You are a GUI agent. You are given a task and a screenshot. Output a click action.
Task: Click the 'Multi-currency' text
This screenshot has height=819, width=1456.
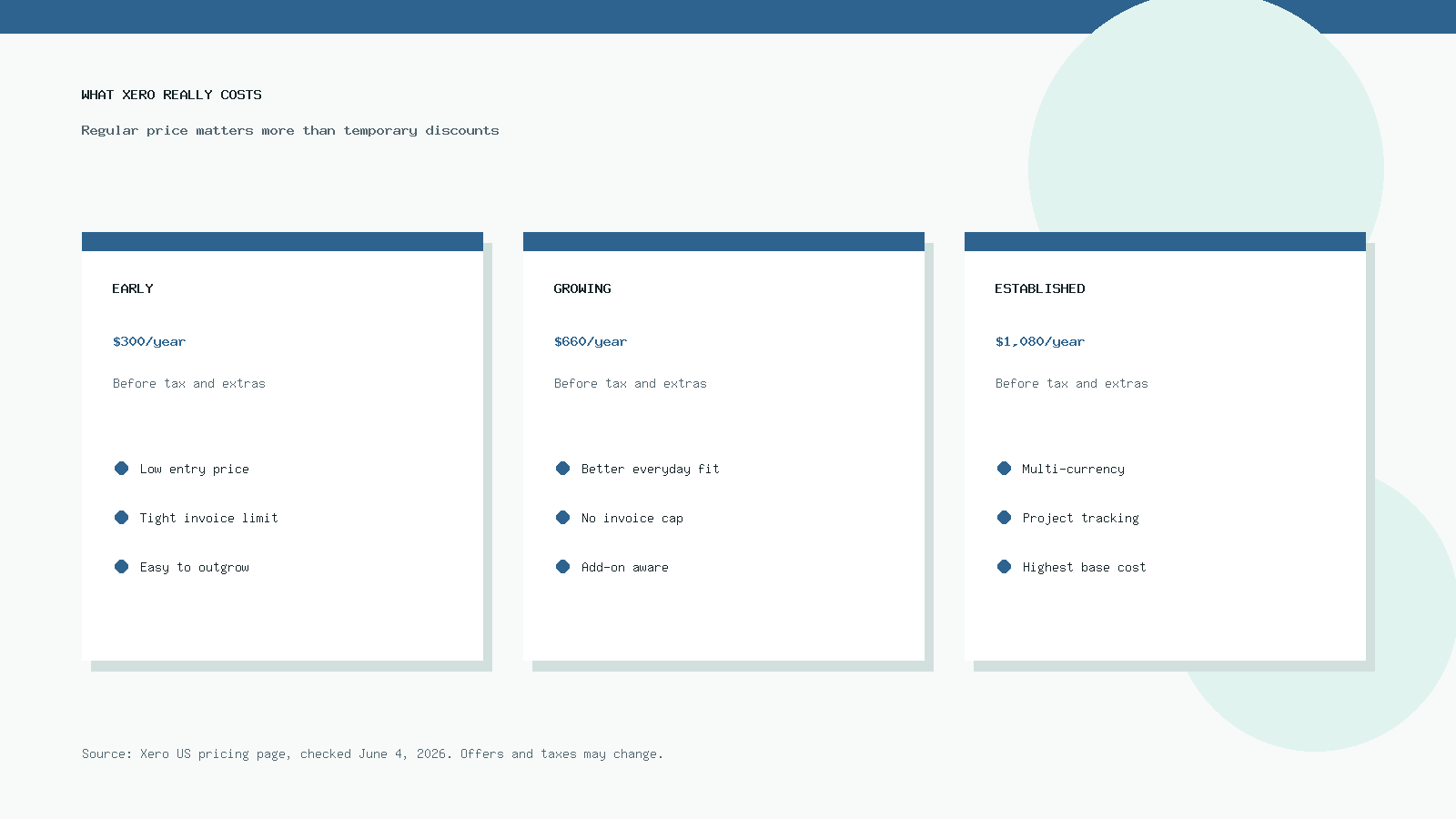[x=1074, y=470]
